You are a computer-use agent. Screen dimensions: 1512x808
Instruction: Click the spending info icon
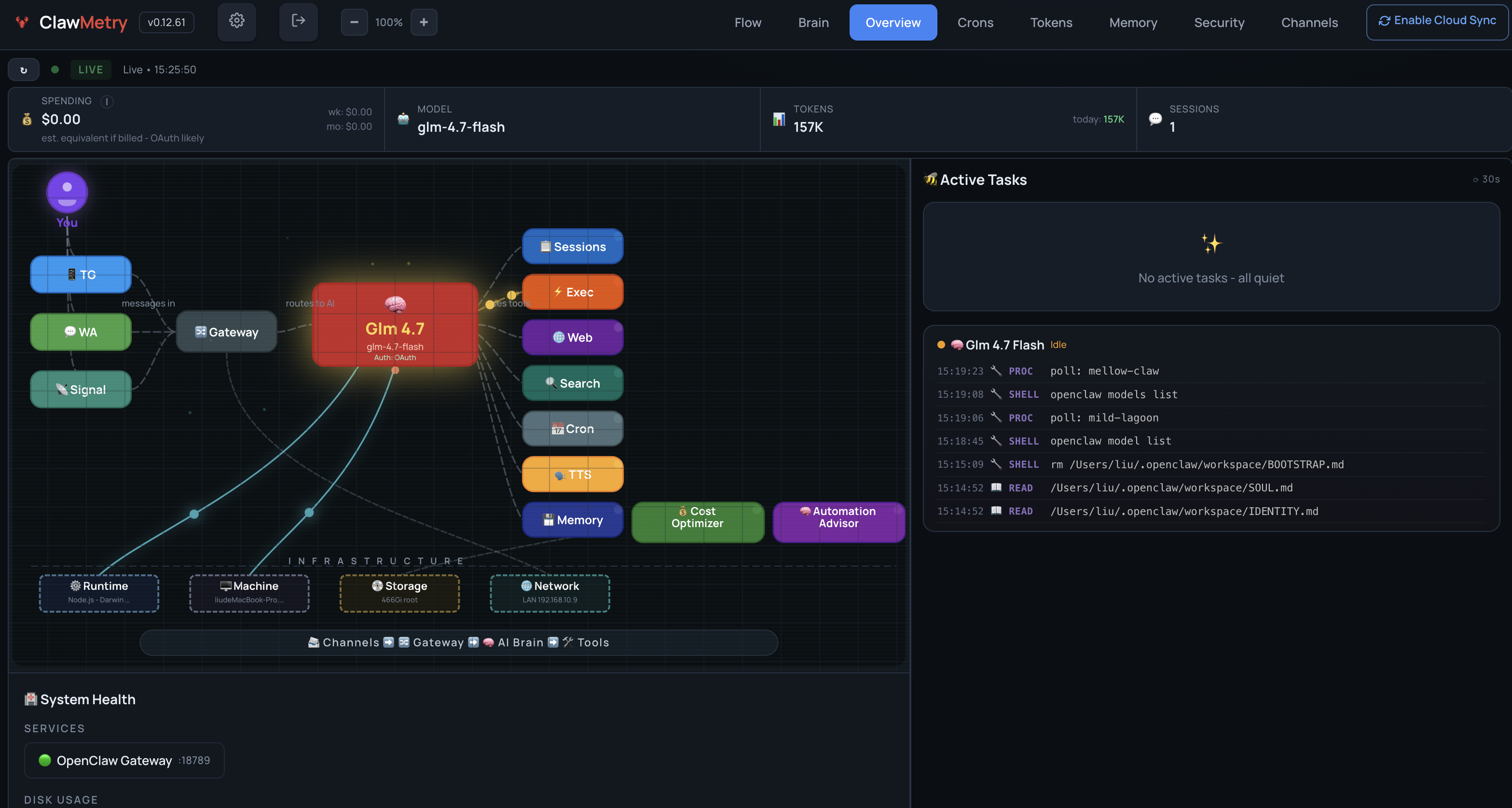(x=107, y=101)
